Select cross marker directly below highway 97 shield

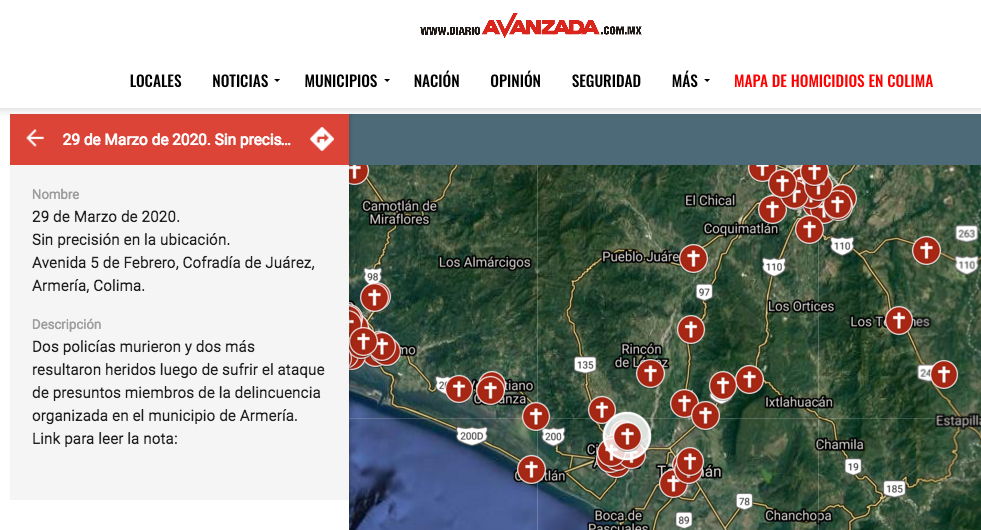(690, 328)
